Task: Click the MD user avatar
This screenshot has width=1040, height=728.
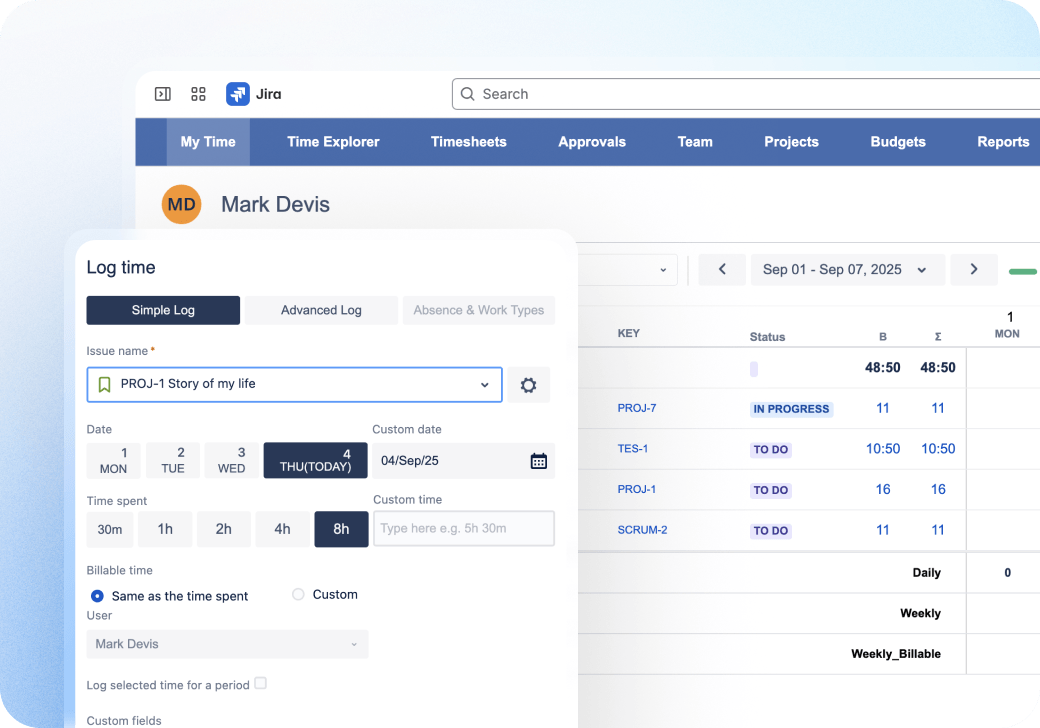Action: (181, 204)
